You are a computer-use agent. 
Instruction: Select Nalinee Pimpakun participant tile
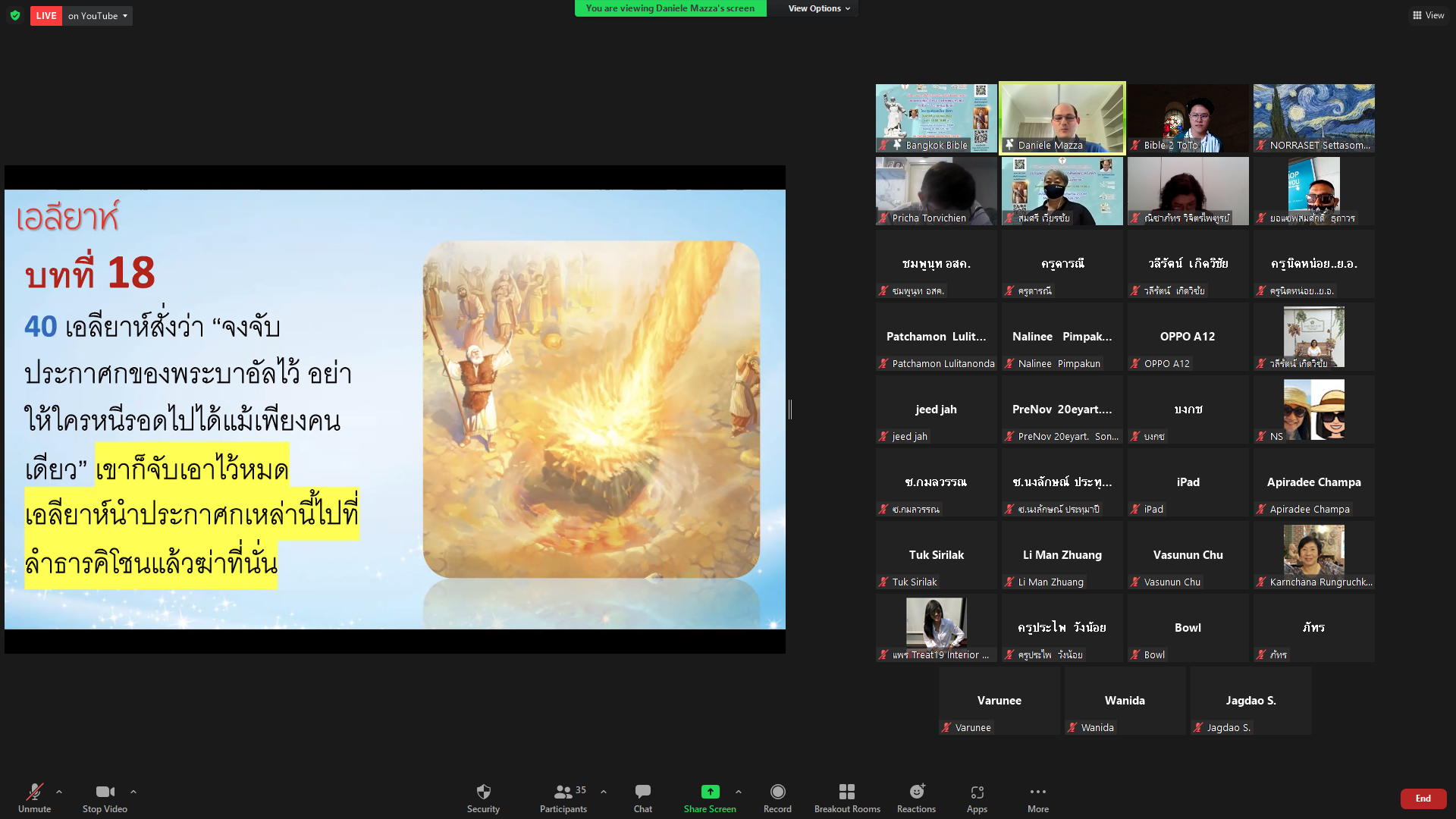pyautogui.click(x=1062, y=336)
